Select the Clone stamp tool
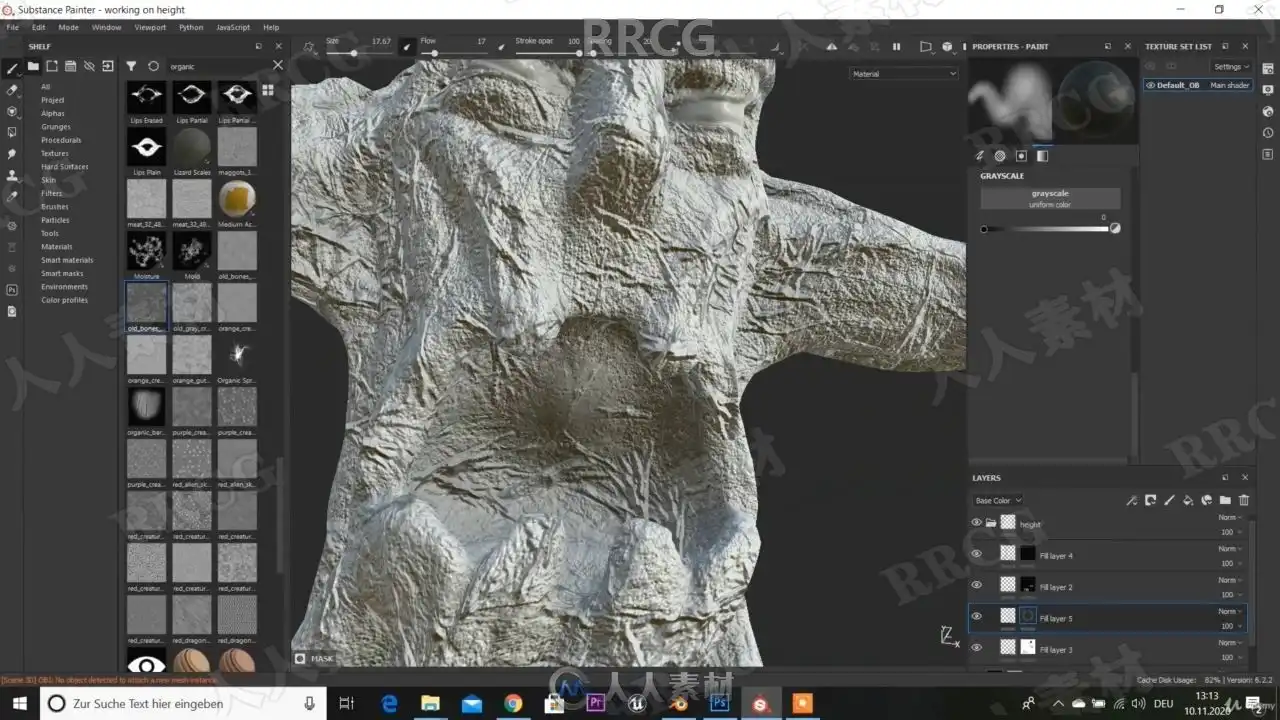This screenshot has width=1280, height=720. [12, 176]
